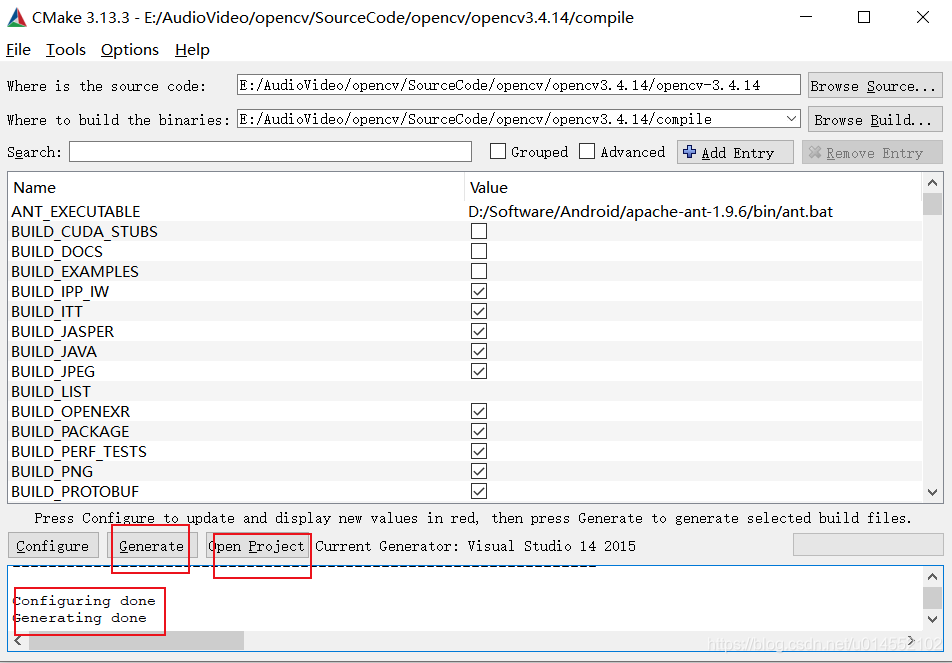Screen dimensions: 952x663
Task: Uncheck the BUILD_PERF_TESTS option
Action: [x=479, y=452]
